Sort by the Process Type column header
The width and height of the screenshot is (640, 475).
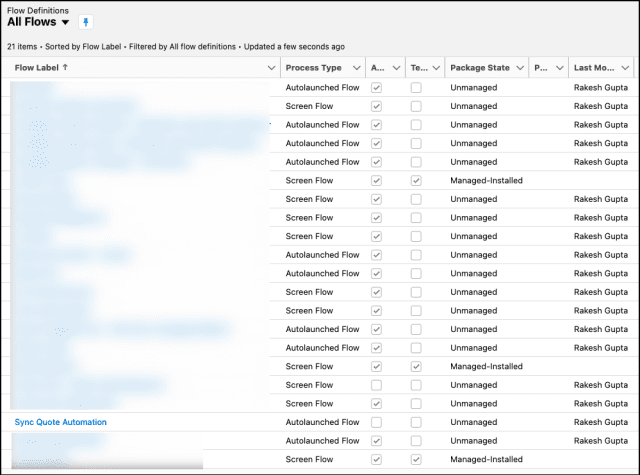point(313,68)
